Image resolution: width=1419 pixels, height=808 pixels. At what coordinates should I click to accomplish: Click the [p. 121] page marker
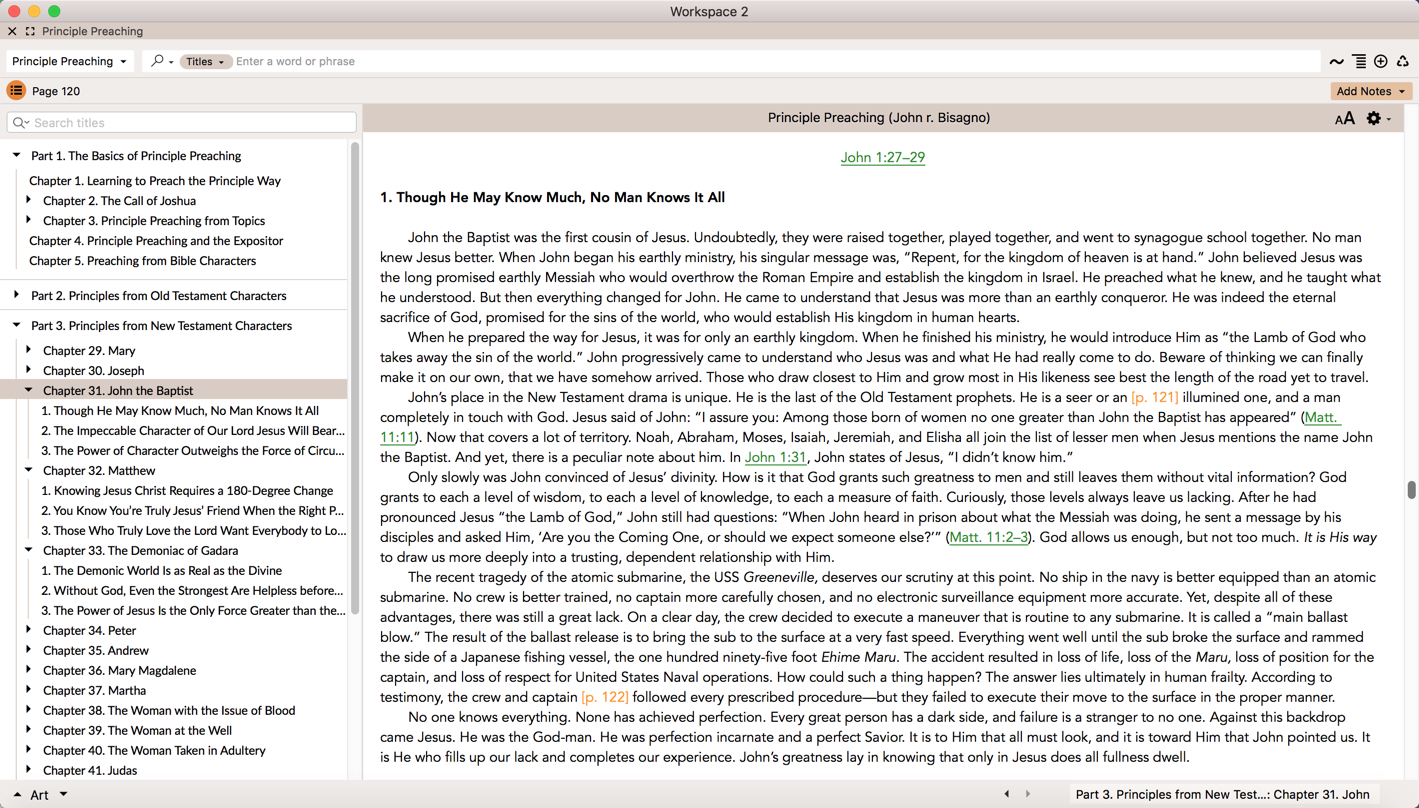(1154, 397)
